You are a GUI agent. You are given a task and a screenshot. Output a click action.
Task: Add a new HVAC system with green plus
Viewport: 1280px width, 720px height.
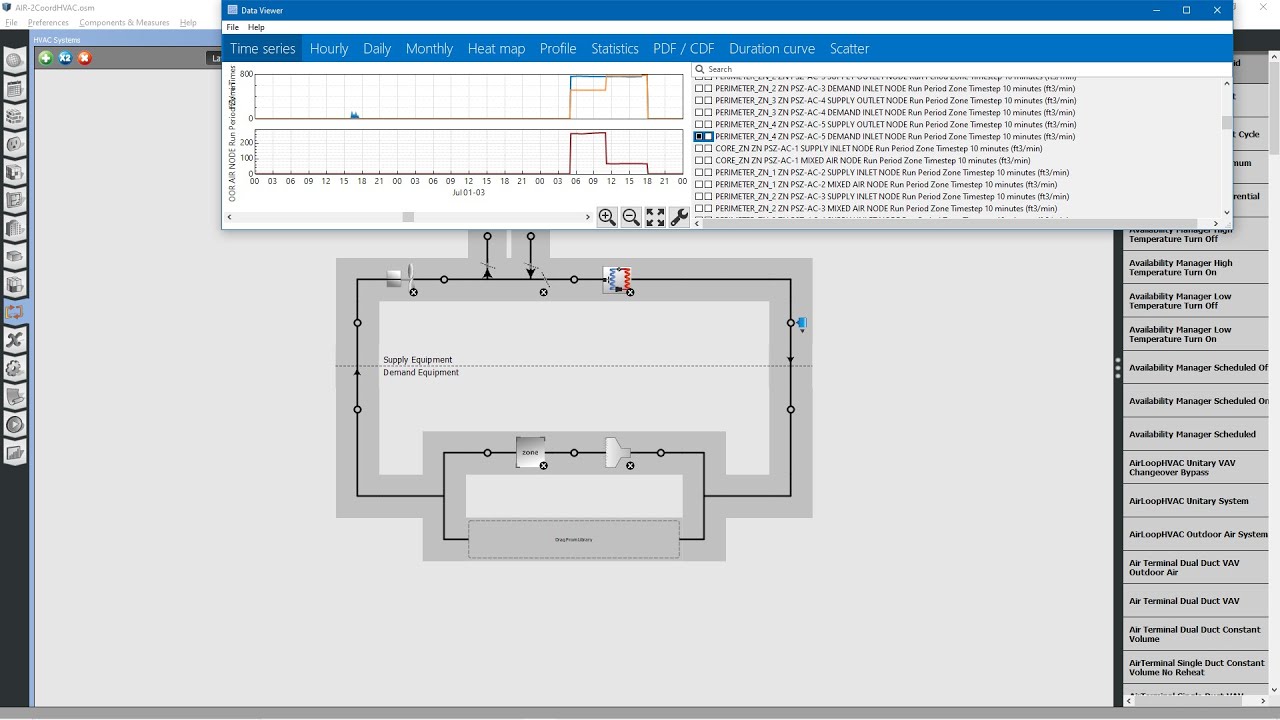(45, 58)
